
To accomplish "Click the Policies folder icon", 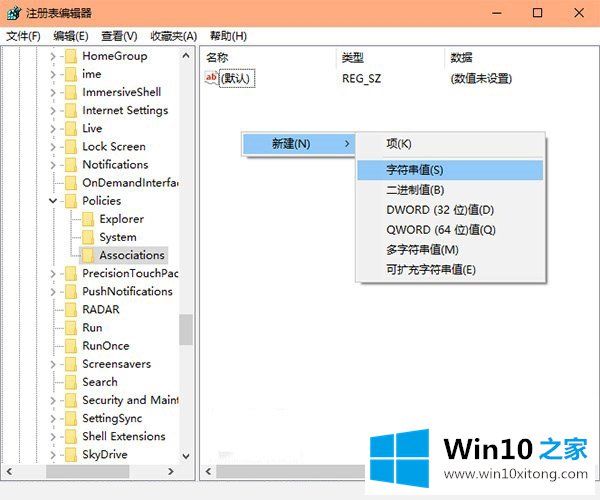I will [x=71, y=201].
